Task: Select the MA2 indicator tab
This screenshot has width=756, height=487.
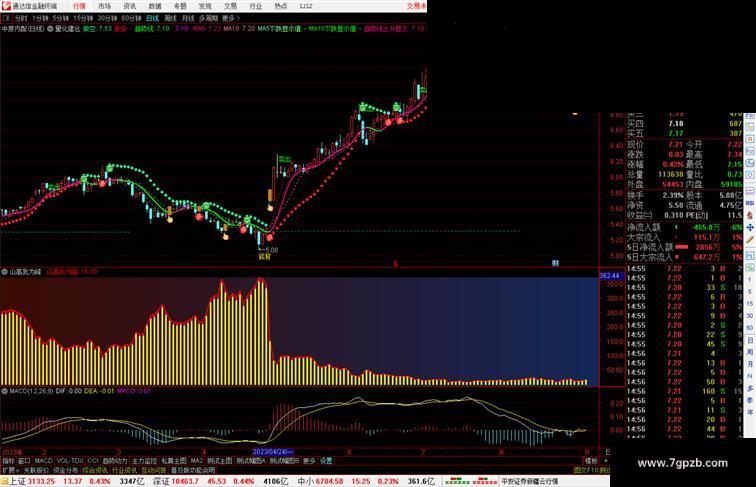Action: click(x=196, y=461)
